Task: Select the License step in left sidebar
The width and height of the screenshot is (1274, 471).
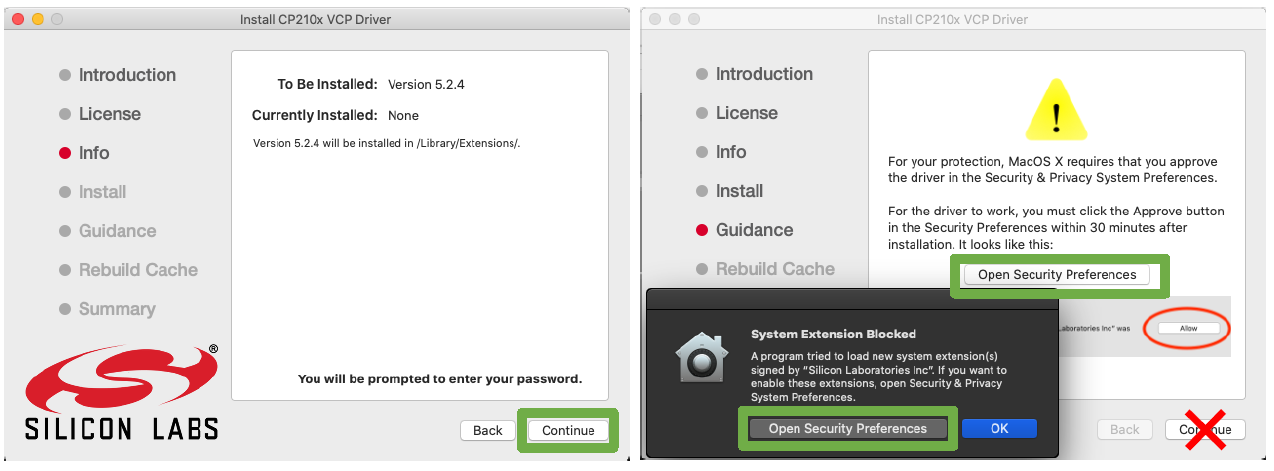Action: pyautogui.click(x=110, y=114)
